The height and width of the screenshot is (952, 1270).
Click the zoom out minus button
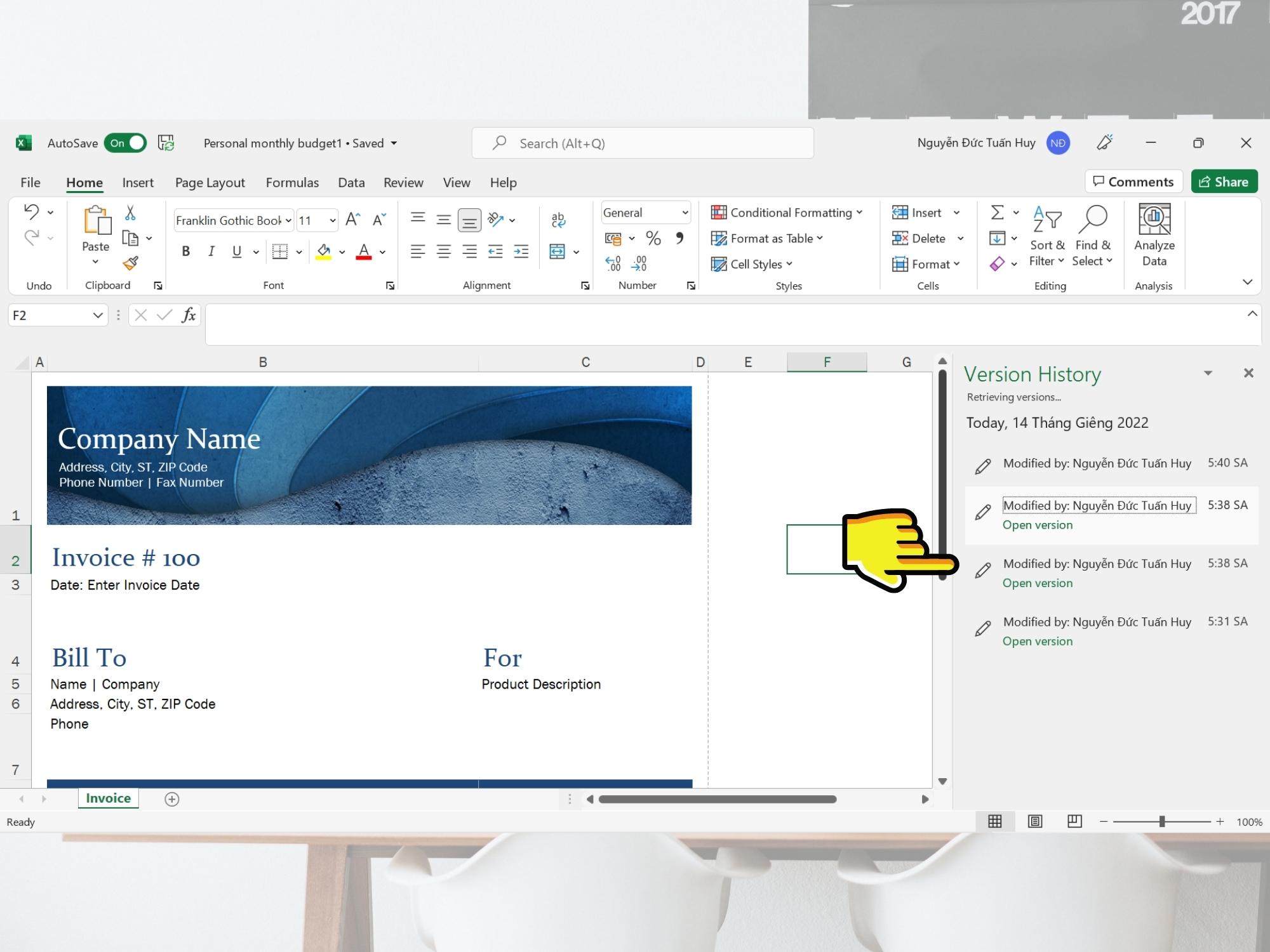coord(1104,822)
